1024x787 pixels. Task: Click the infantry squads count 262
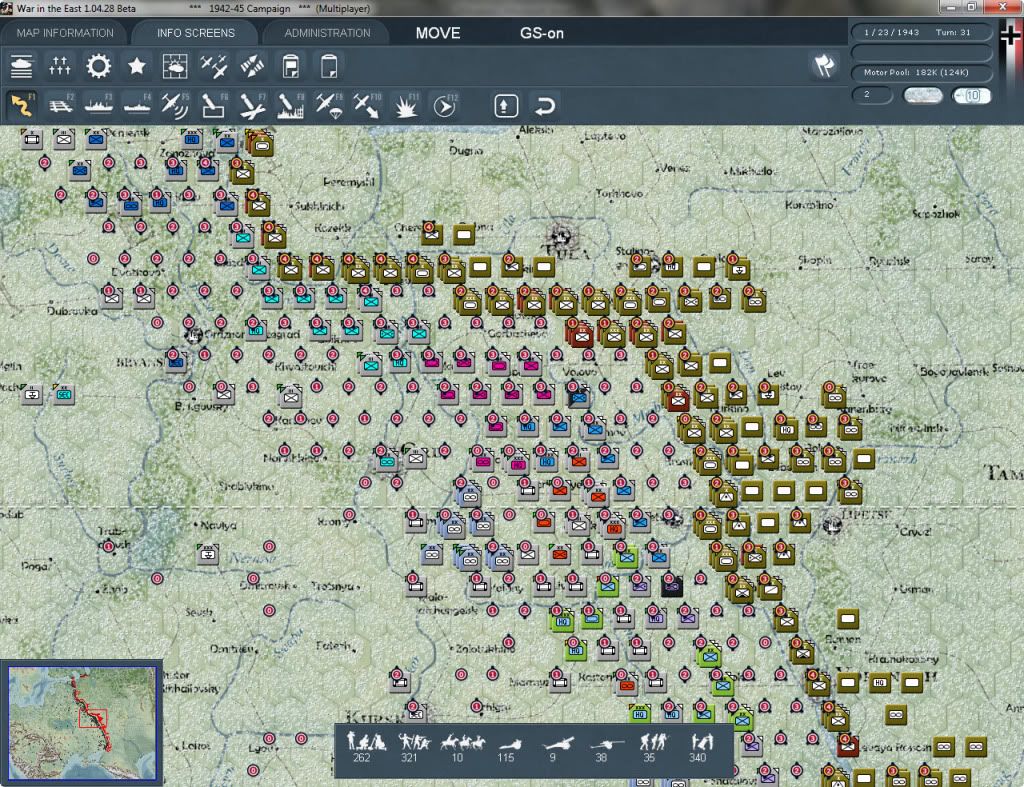(365, 748)
